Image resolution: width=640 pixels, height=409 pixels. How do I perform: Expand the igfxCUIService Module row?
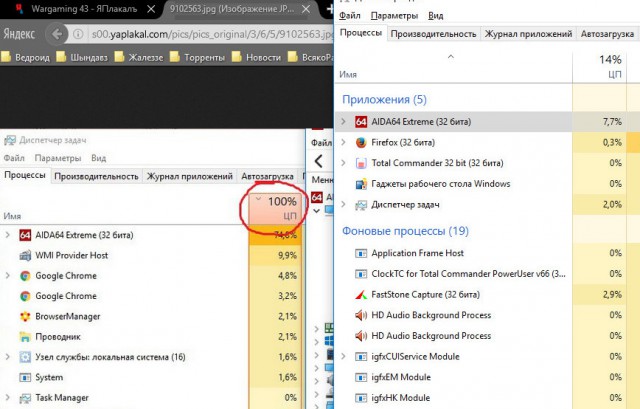coord(343,357)
